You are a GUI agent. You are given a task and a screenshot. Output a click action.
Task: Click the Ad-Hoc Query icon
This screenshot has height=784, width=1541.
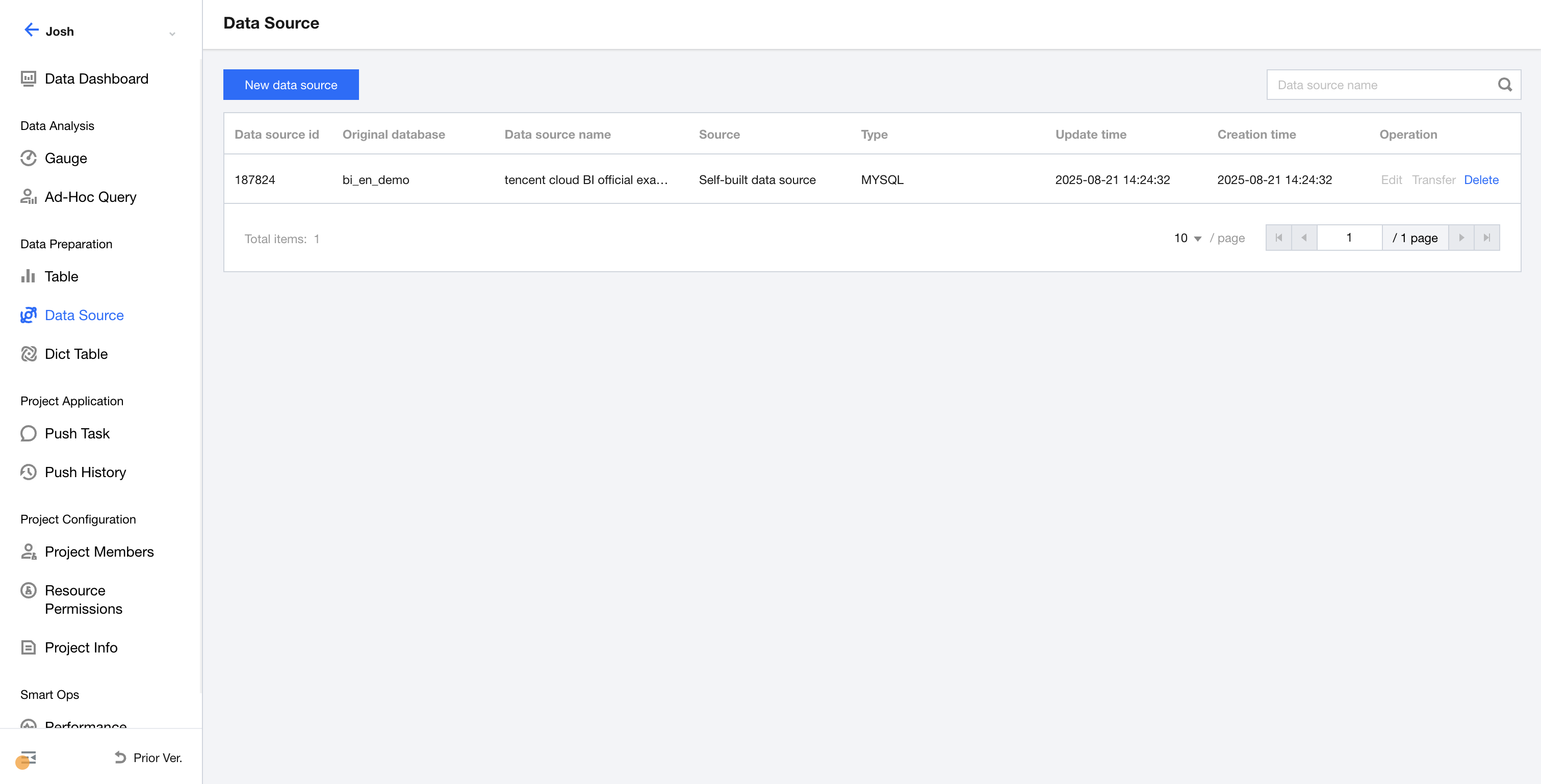(x=28, y=197)
